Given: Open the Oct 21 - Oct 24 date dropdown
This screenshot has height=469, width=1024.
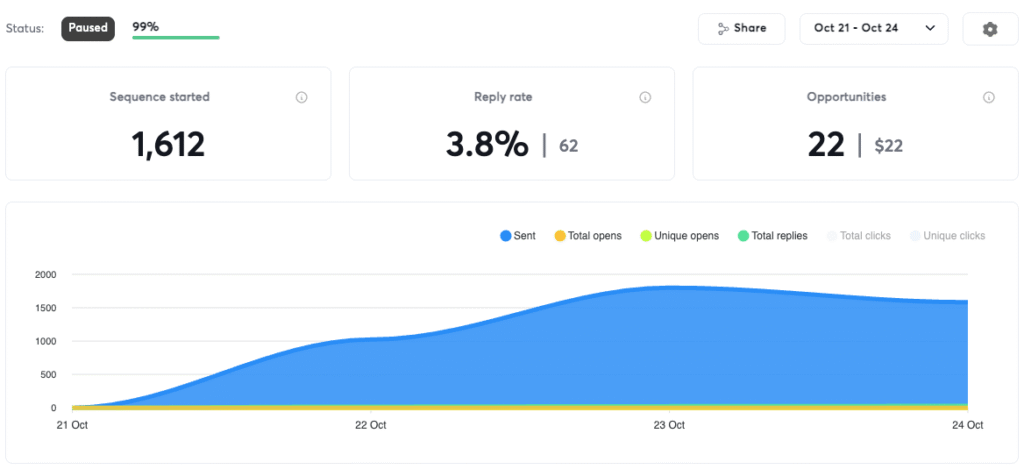Looking at the screenshot, I should 874,29.
